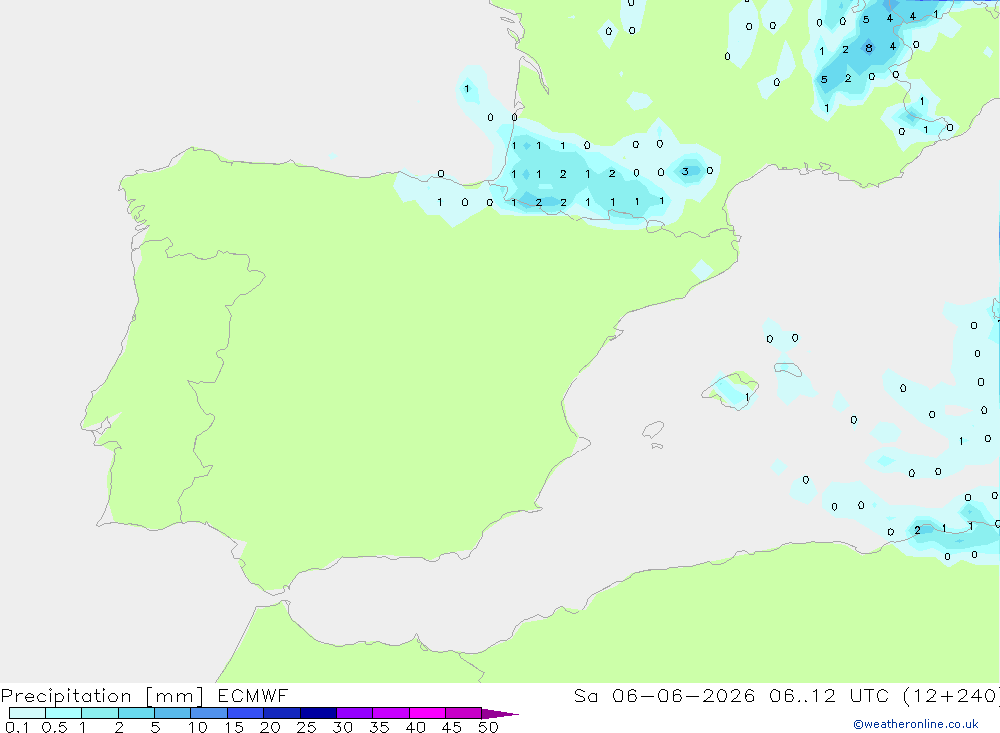Viewport: 1000px width, 733px height.
Task: Click the legend label "25"
Action: pos(306,727)
